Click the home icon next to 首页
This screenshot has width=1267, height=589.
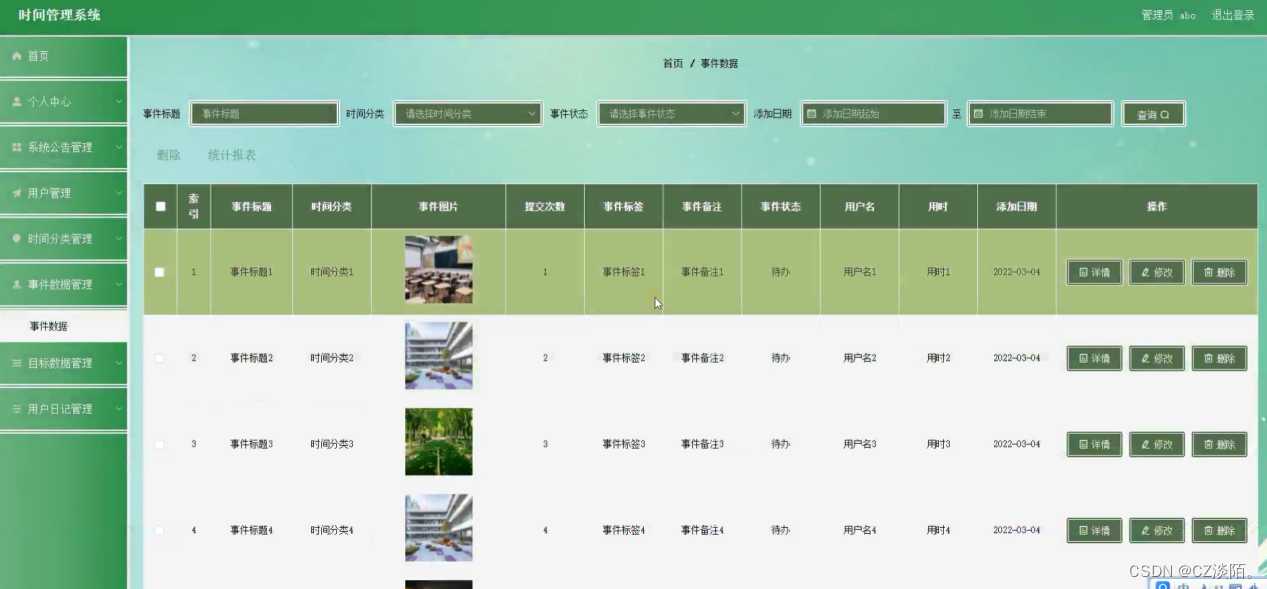pyautogui.click(x=17, y=56)
